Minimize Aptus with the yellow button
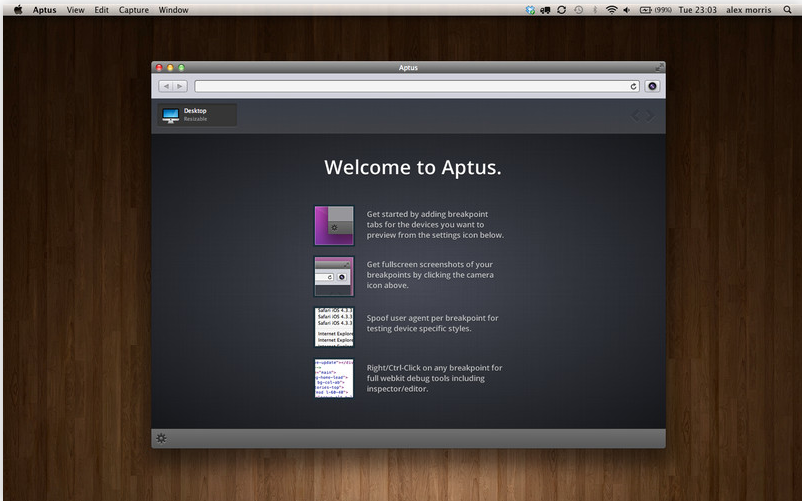 pyautogui.click(x=170, y=67)
